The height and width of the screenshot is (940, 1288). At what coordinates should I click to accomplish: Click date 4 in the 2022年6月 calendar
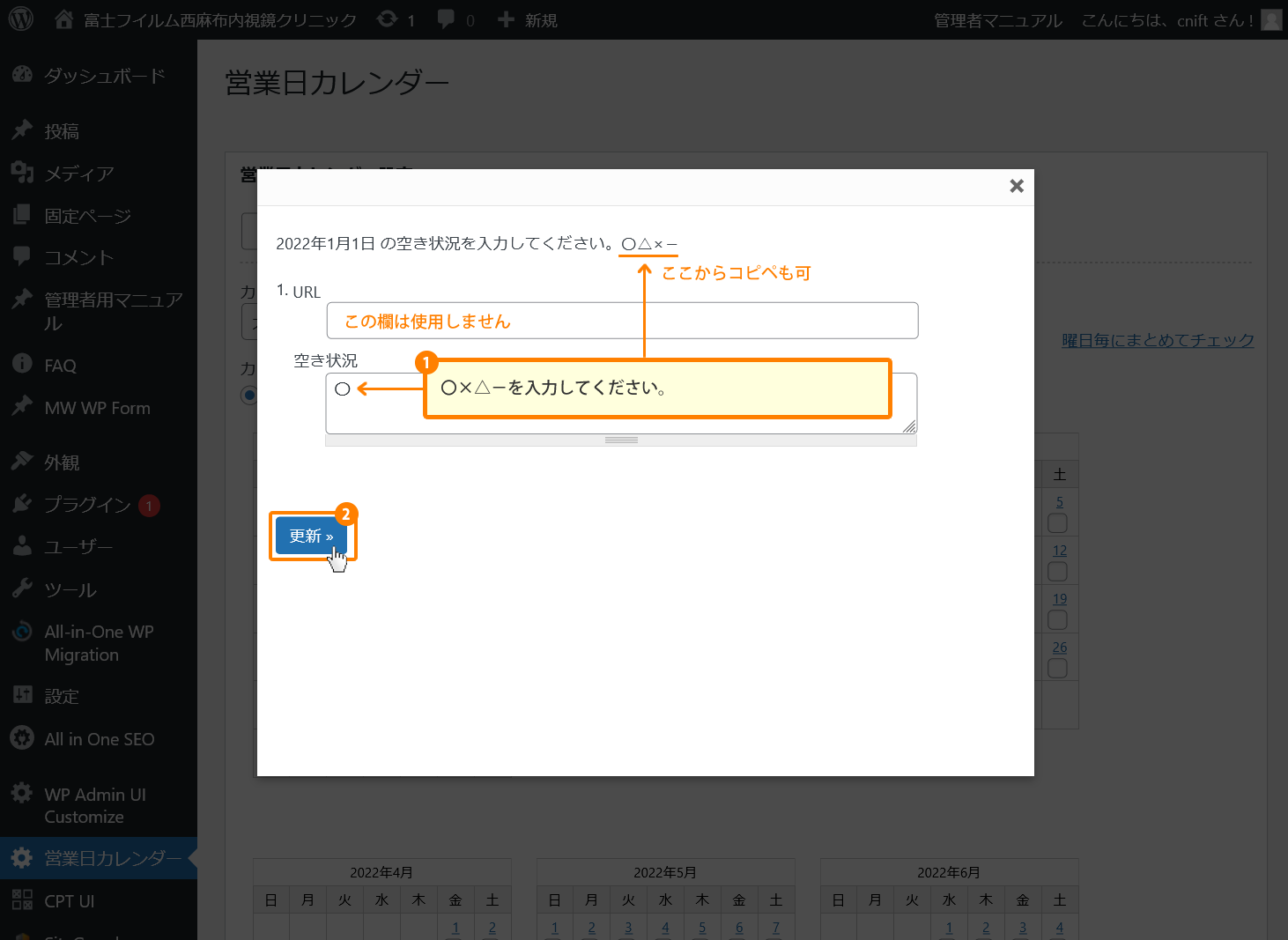click(x=1060, y=928)
